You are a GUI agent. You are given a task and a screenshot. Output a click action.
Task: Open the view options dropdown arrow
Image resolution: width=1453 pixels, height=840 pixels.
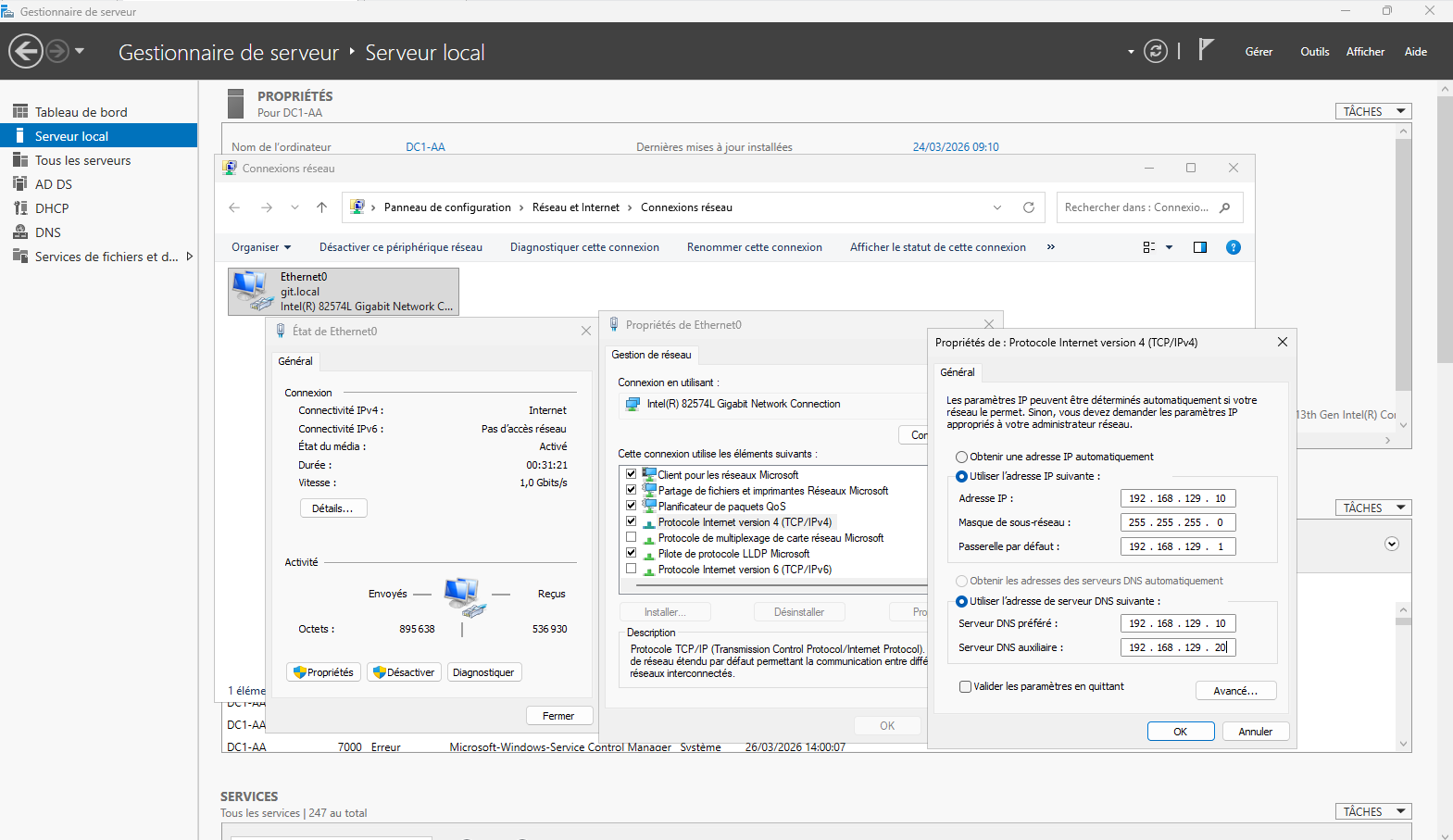[x=1169, y=247]
